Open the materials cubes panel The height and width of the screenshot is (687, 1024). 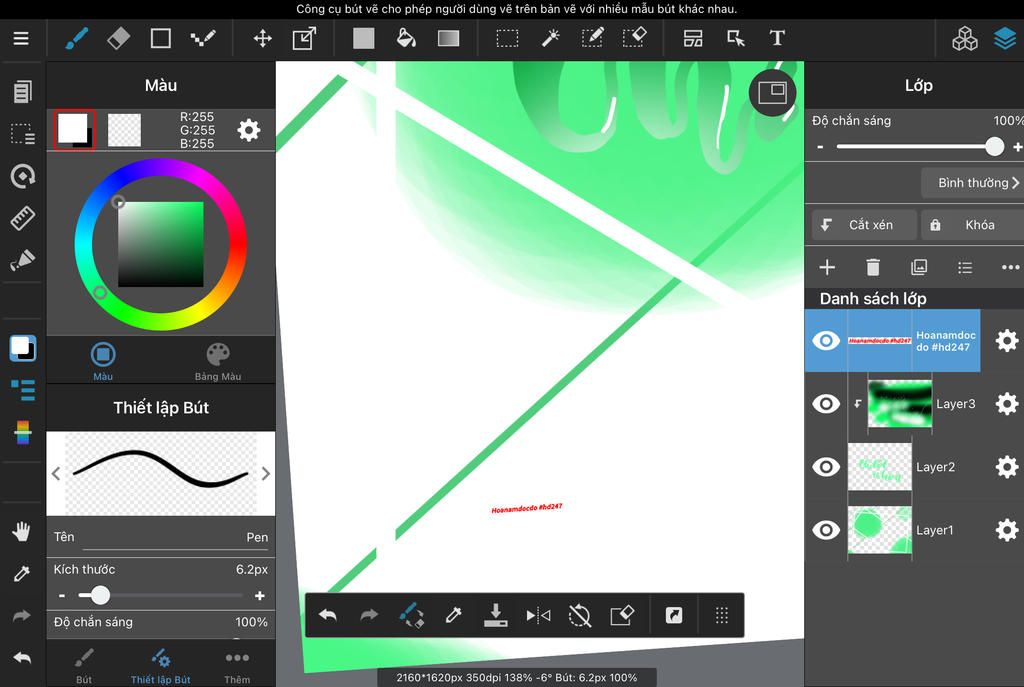pyautogui.click(x=965, y=38)
